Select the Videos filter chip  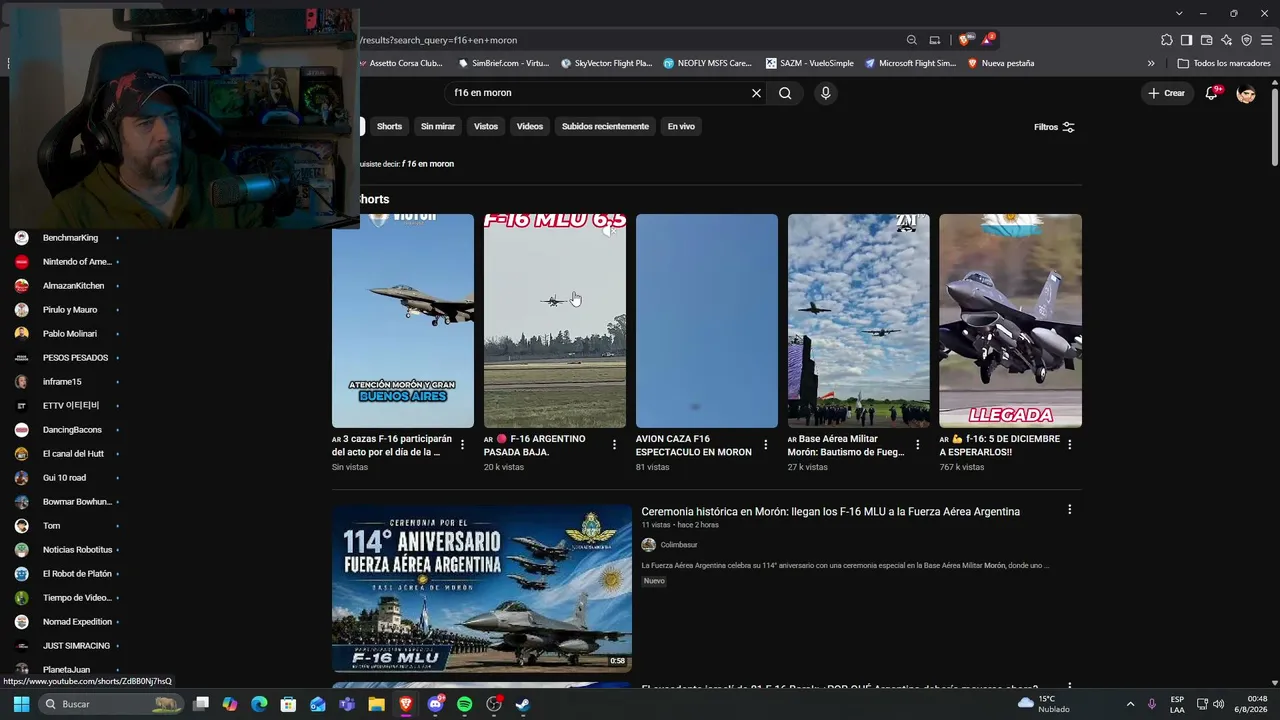(530, 126)
